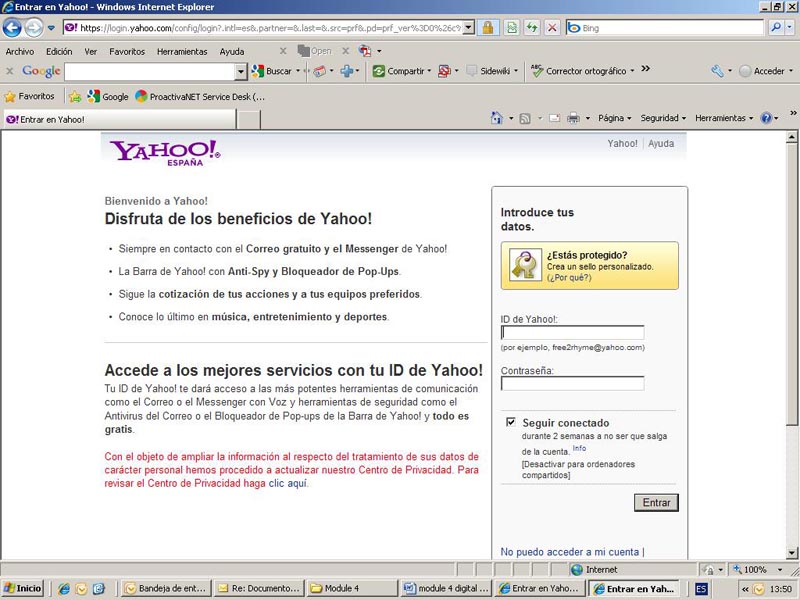The width and height of the screenshot is (800, 600).
Task: Open the Ayuda link on Yahoo page
Action: (661, 144)
